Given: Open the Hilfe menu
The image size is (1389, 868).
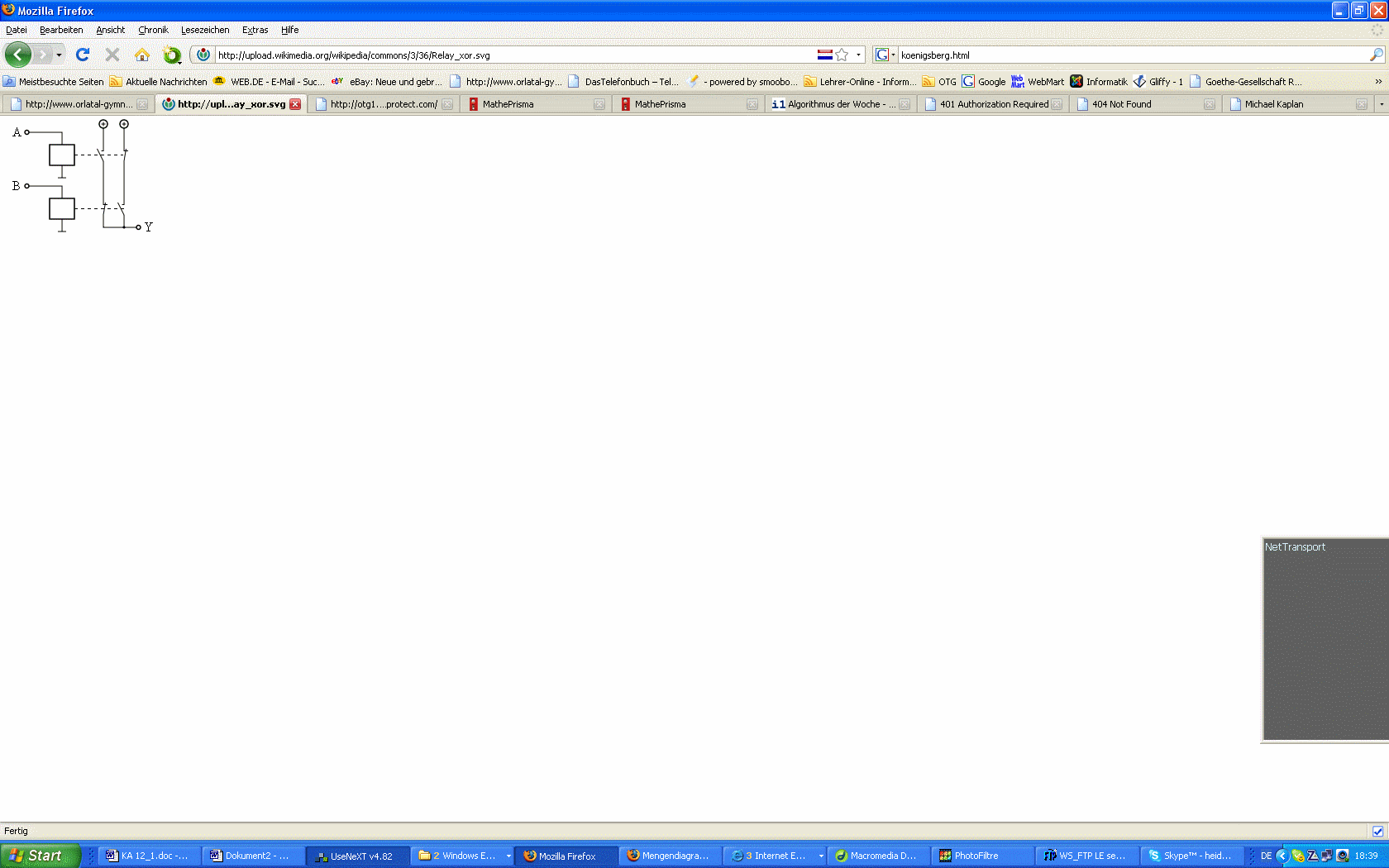Looking at the screenshot, I should [289, 30].
